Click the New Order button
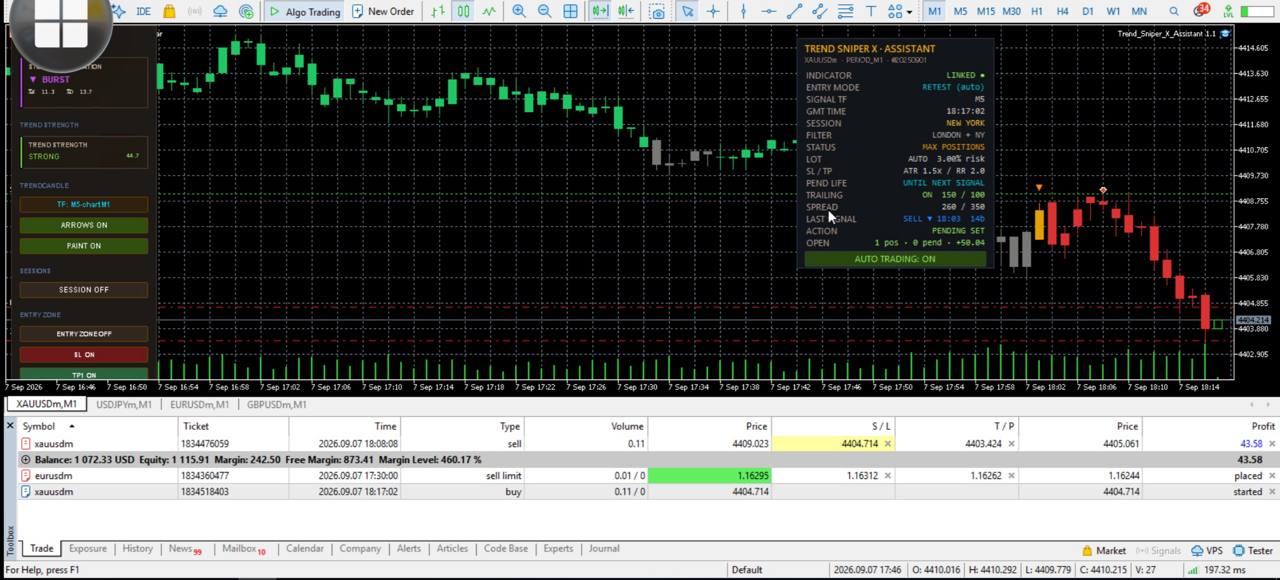The image size is (1280, 580). [x=382, y=11]
